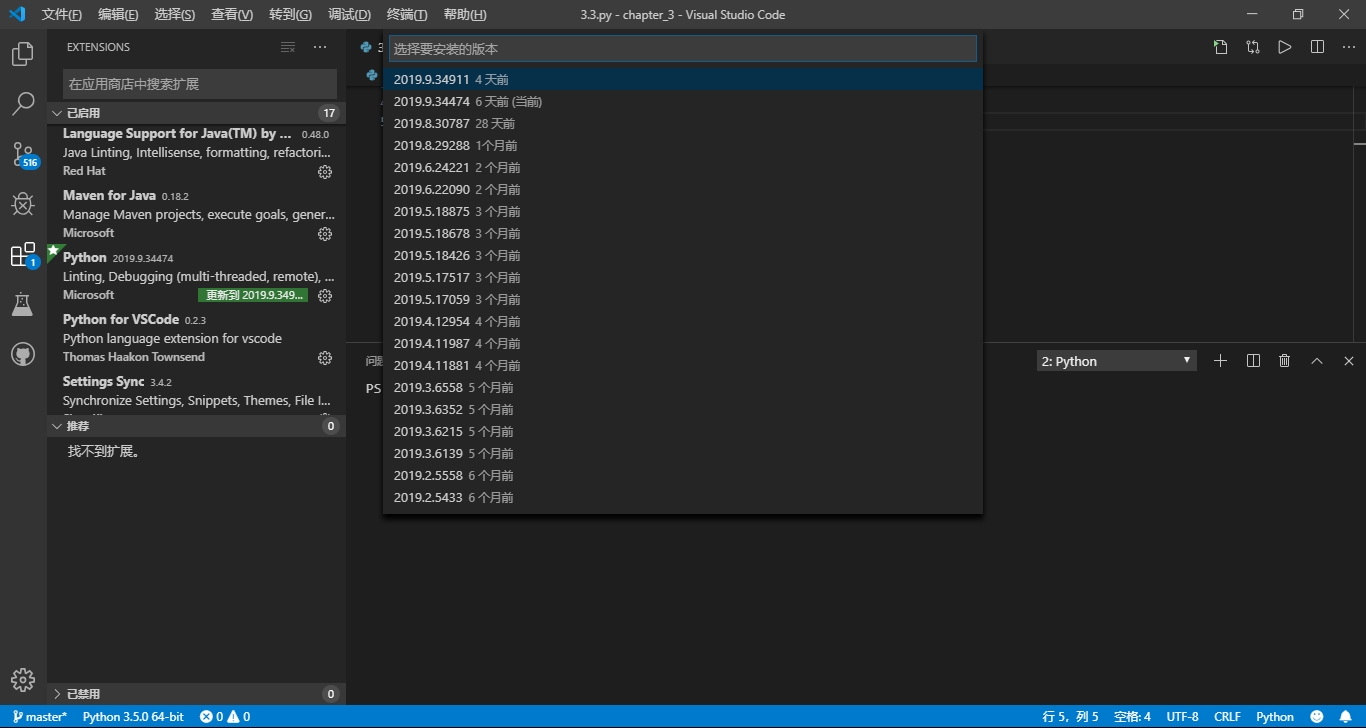Click 更新到 2019.9.349 for Python extension
This screenshot has height=728, width=1366.
pyautogui.click(x=253, y=295)
